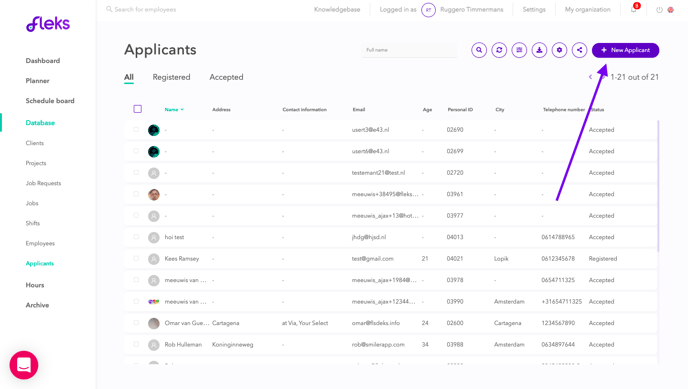Open the pink chat widget

pos(24,365)
